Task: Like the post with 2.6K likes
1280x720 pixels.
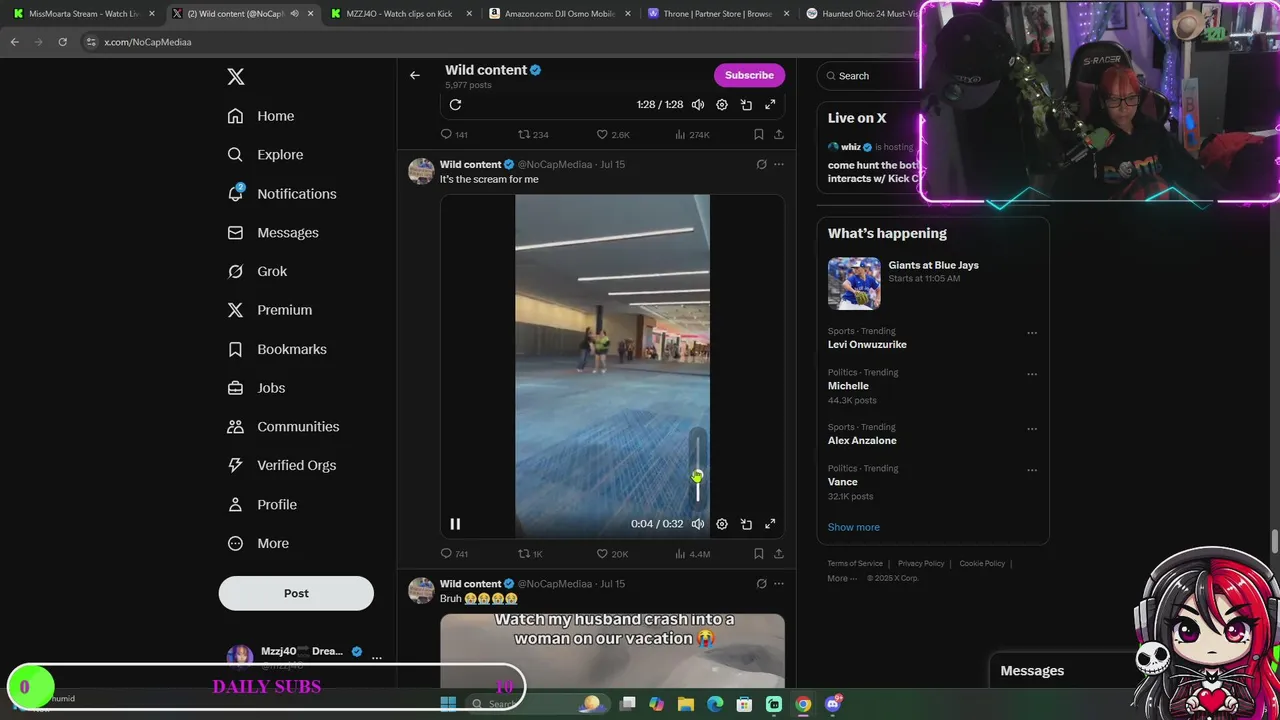Action: point(613,134)
